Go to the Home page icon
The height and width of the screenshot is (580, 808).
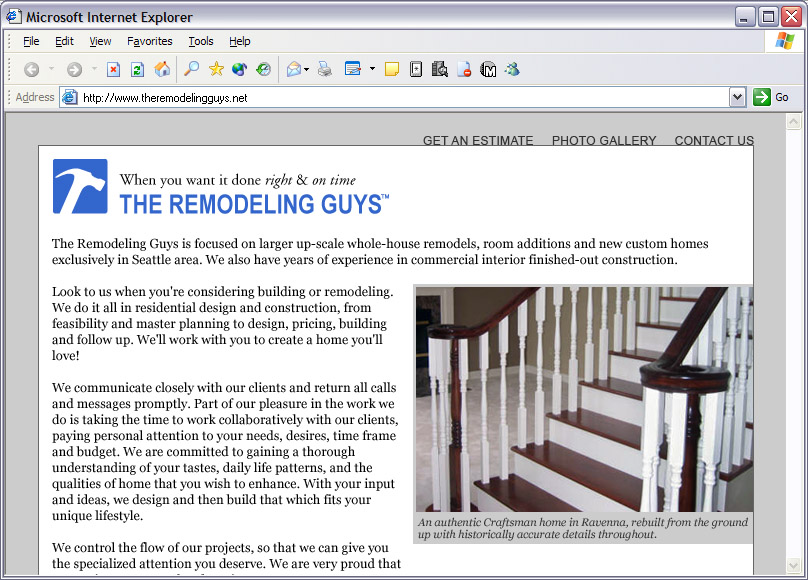(161, 70)
